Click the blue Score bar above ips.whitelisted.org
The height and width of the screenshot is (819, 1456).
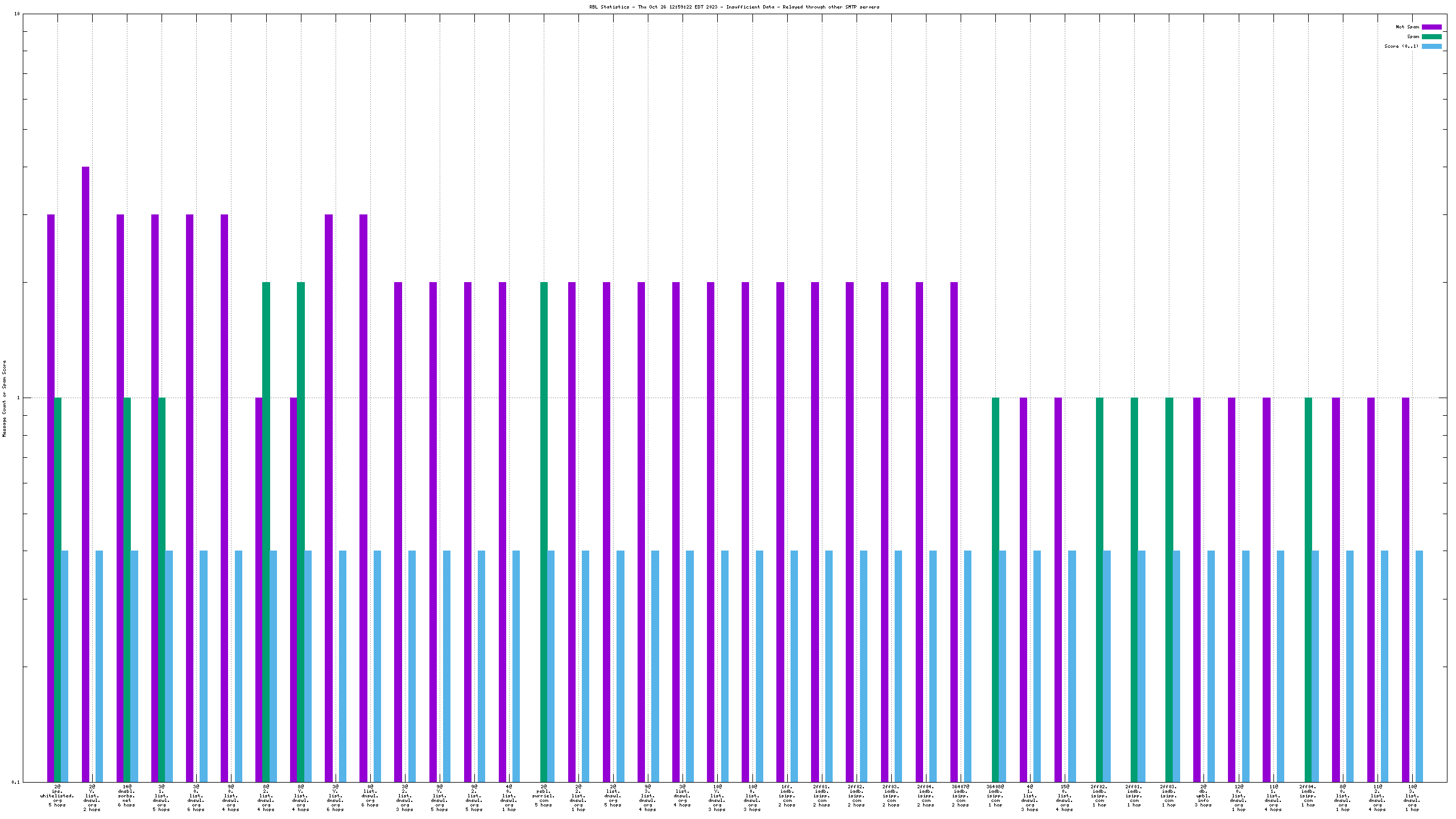64,665
